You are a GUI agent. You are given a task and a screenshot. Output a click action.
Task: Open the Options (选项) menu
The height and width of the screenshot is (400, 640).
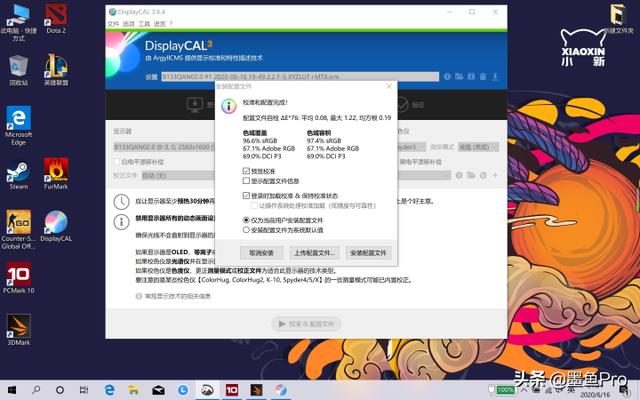pos(129,24)
